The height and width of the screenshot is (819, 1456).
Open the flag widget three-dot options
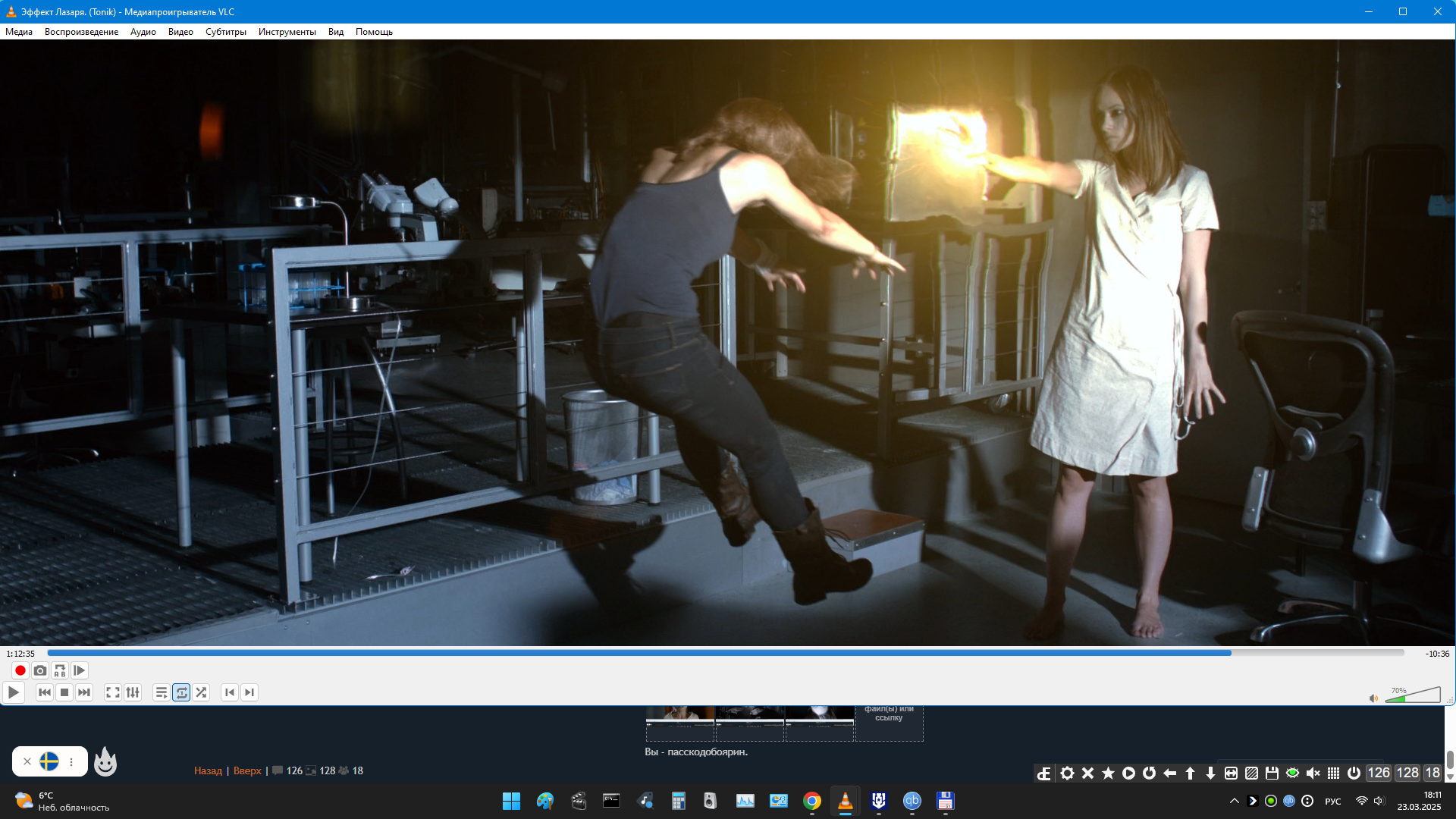point(71,761)
